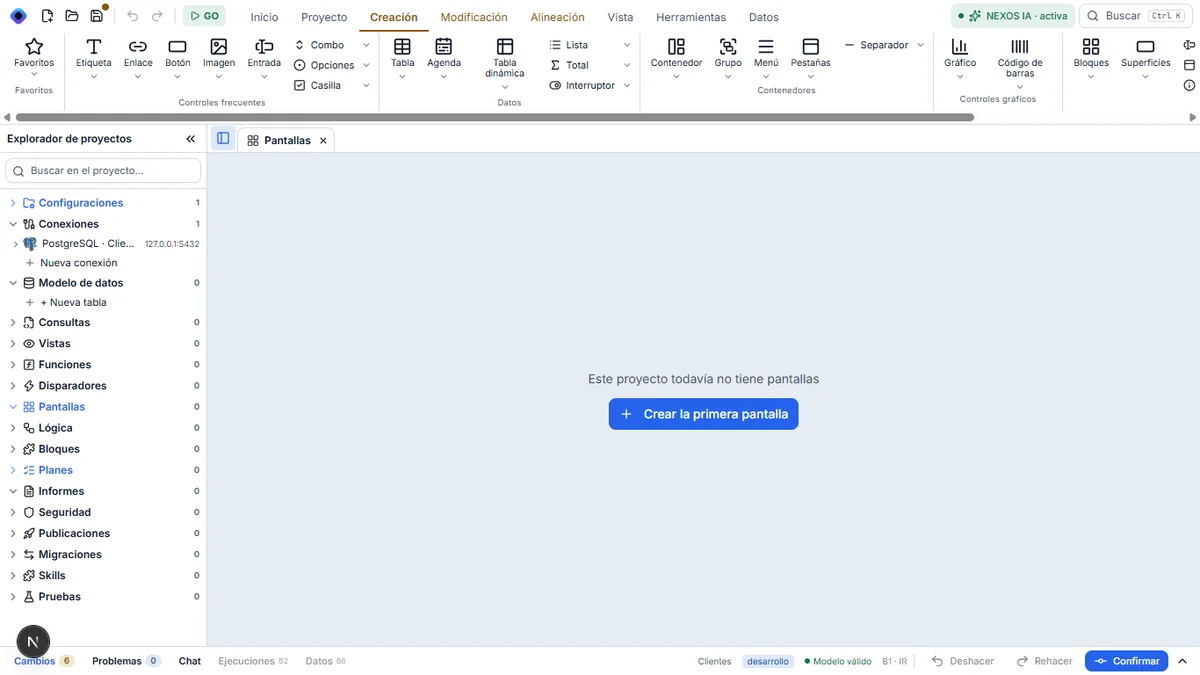Open the NEXOS IA activa indicator
This screenshot has height=675, width=1200.
pyautogui.click(x=1012, y=16)
